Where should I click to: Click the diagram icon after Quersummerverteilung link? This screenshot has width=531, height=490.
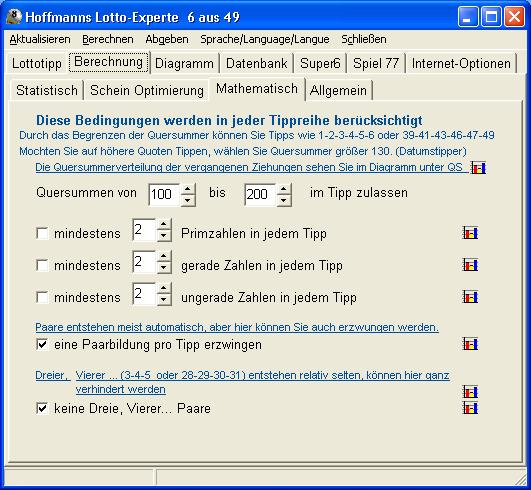click(x=479, y=168)
